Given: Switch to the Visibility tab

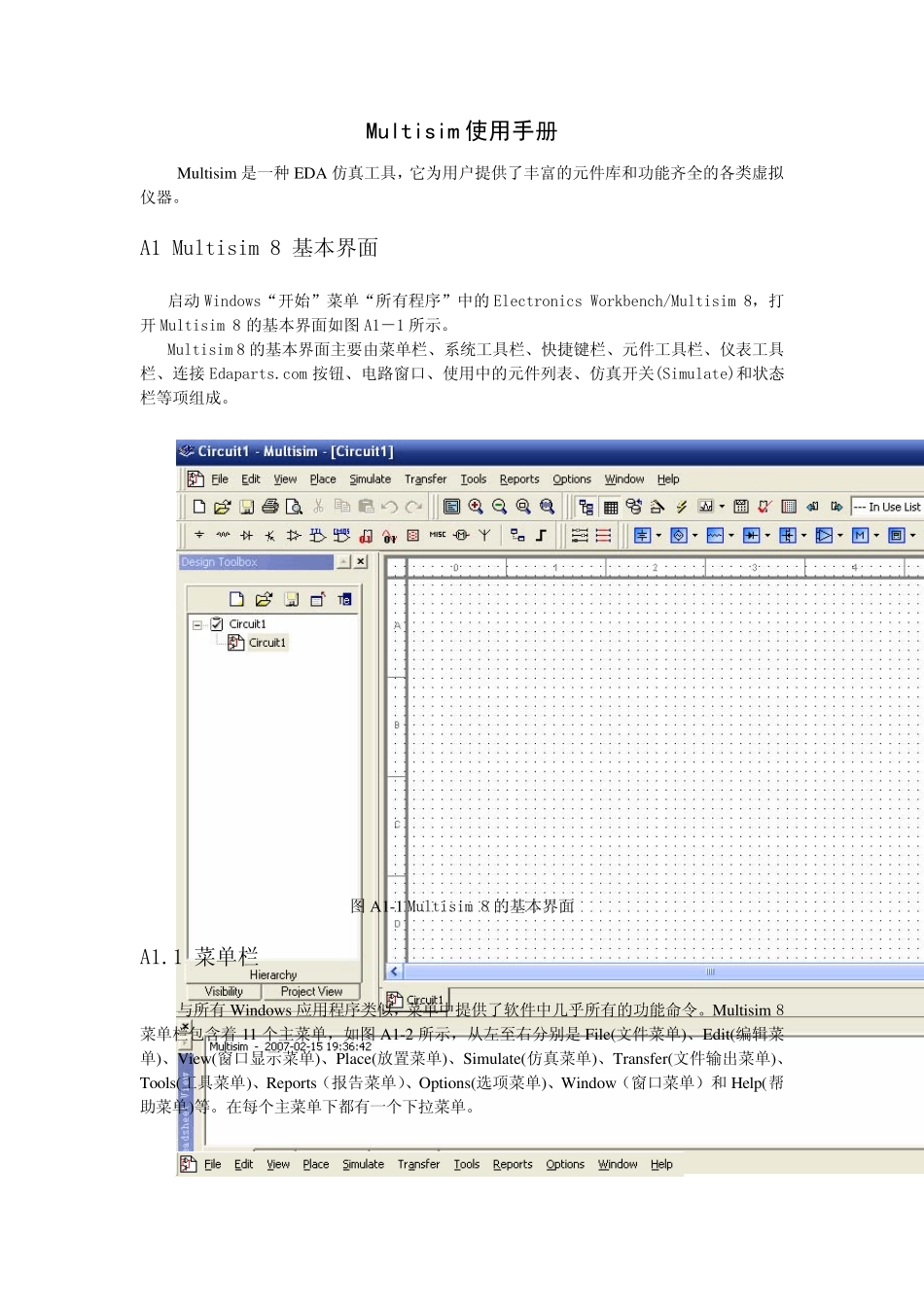Looking at the screenshot, I should tap(224, 992).
